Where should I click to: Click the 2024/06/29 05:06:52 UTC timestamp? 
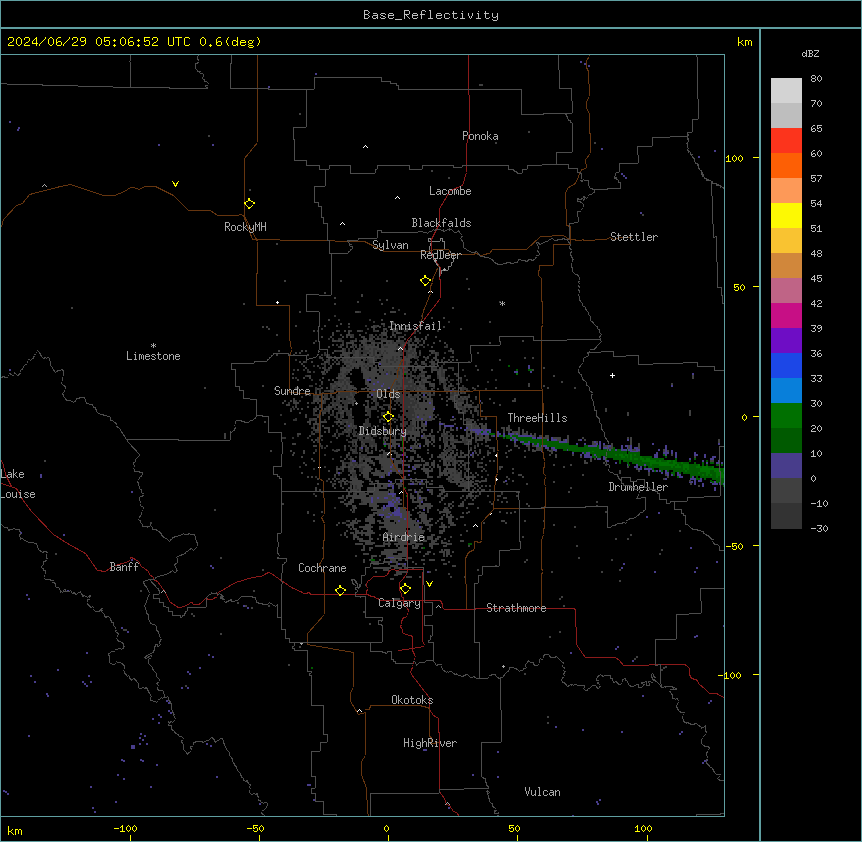pyautogui.click(x=99, y=42)
